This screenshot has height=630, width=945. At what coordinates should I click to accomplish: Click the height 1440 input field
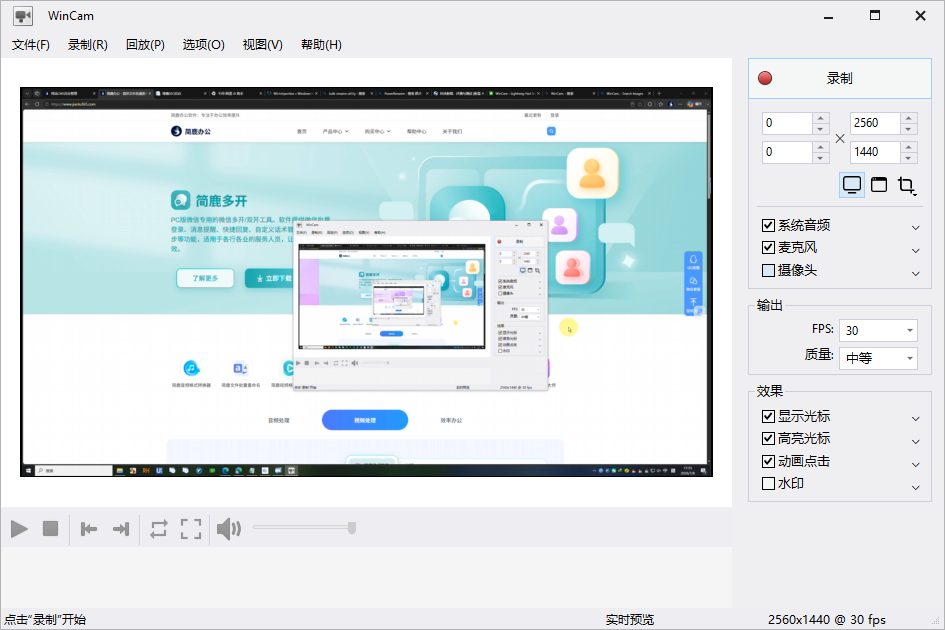coord(875,152)
